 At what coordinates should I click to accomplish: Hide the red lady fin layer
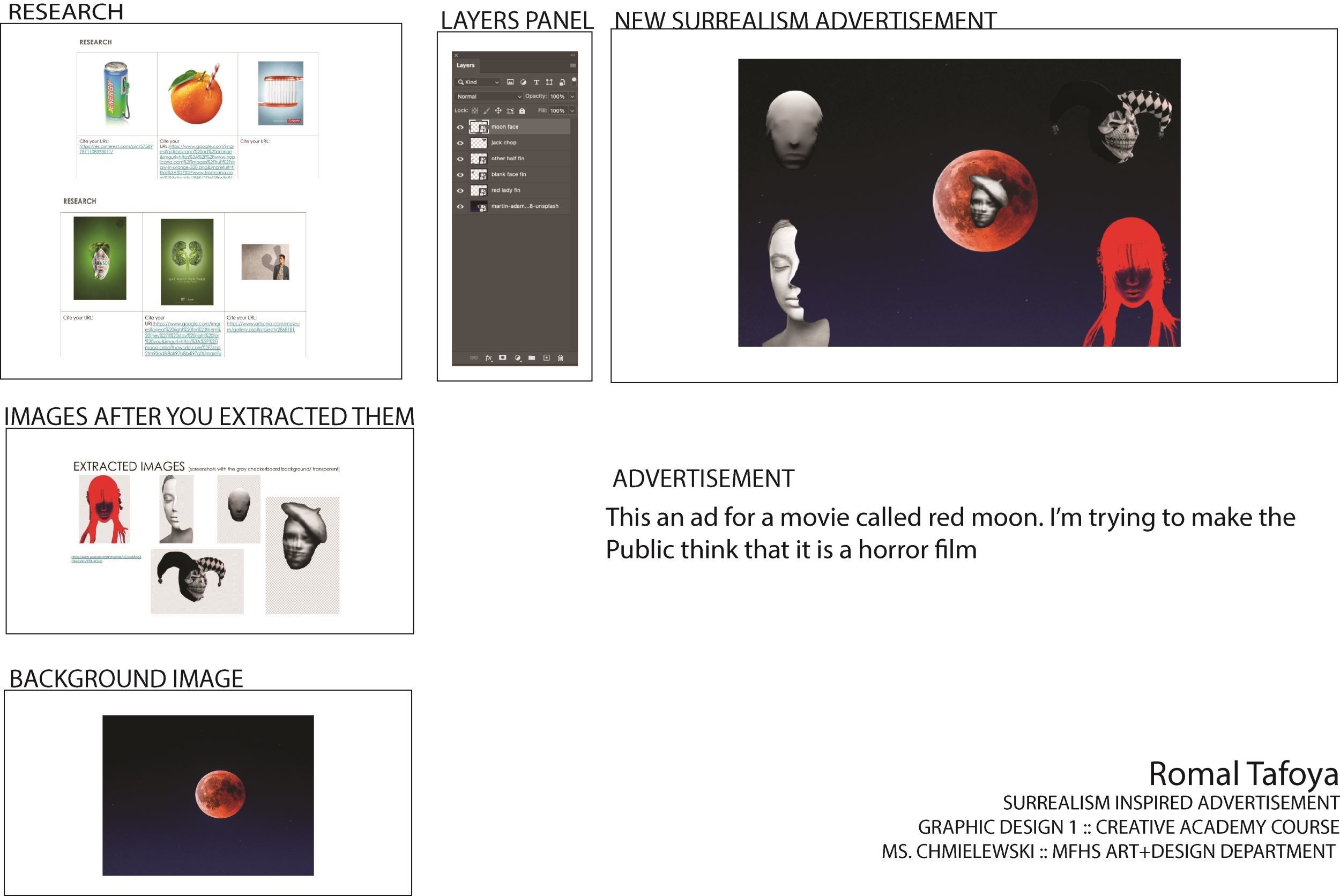tap(460, 190)
